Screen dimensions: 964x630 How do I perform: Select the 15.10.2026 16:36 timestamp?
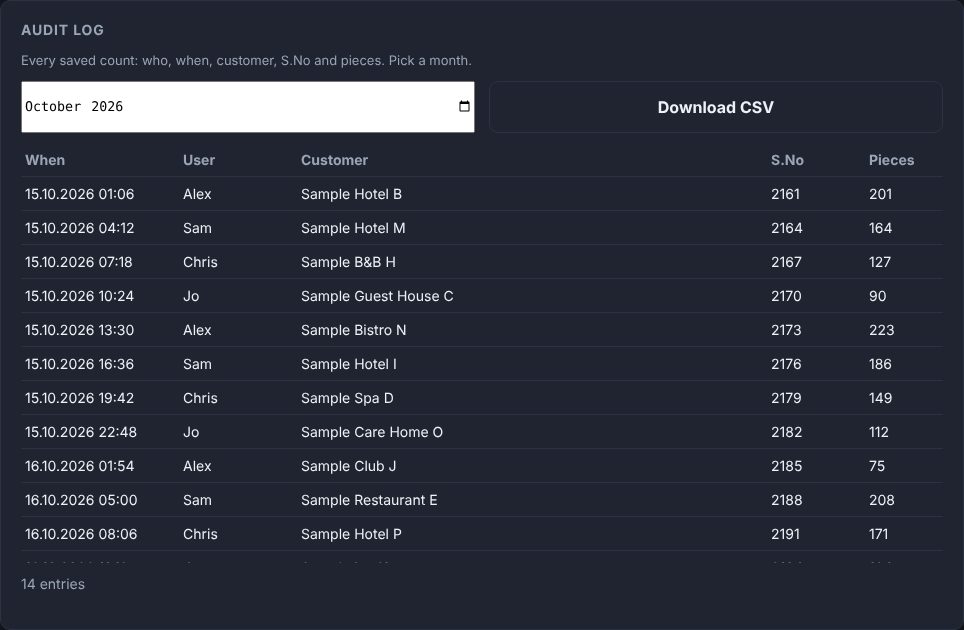[x=79, y=364]
